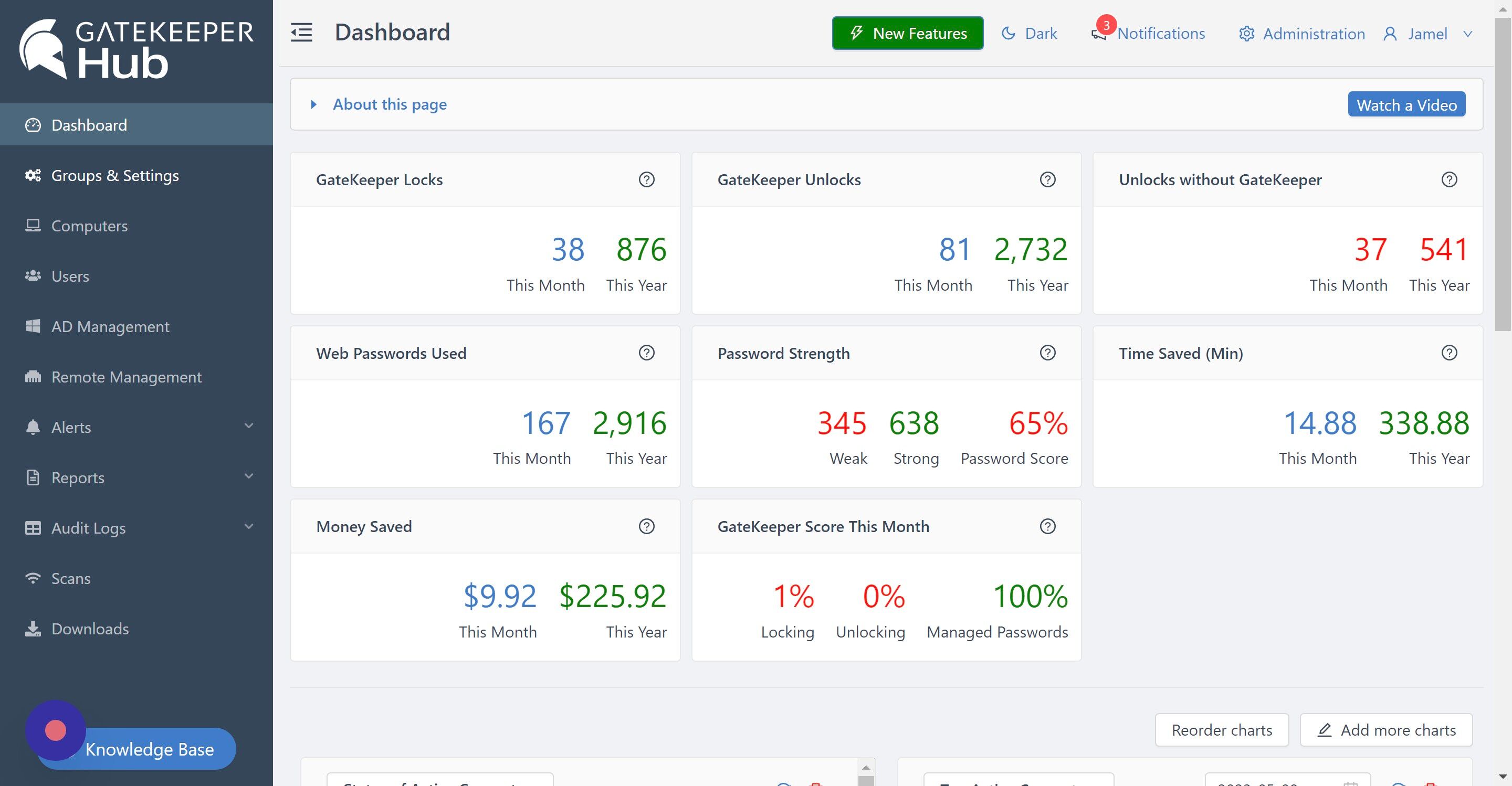The height and width of the screenshot is (786, 1512).
Task: Click Reorder charts button
Action: [x=1222, y=730]
